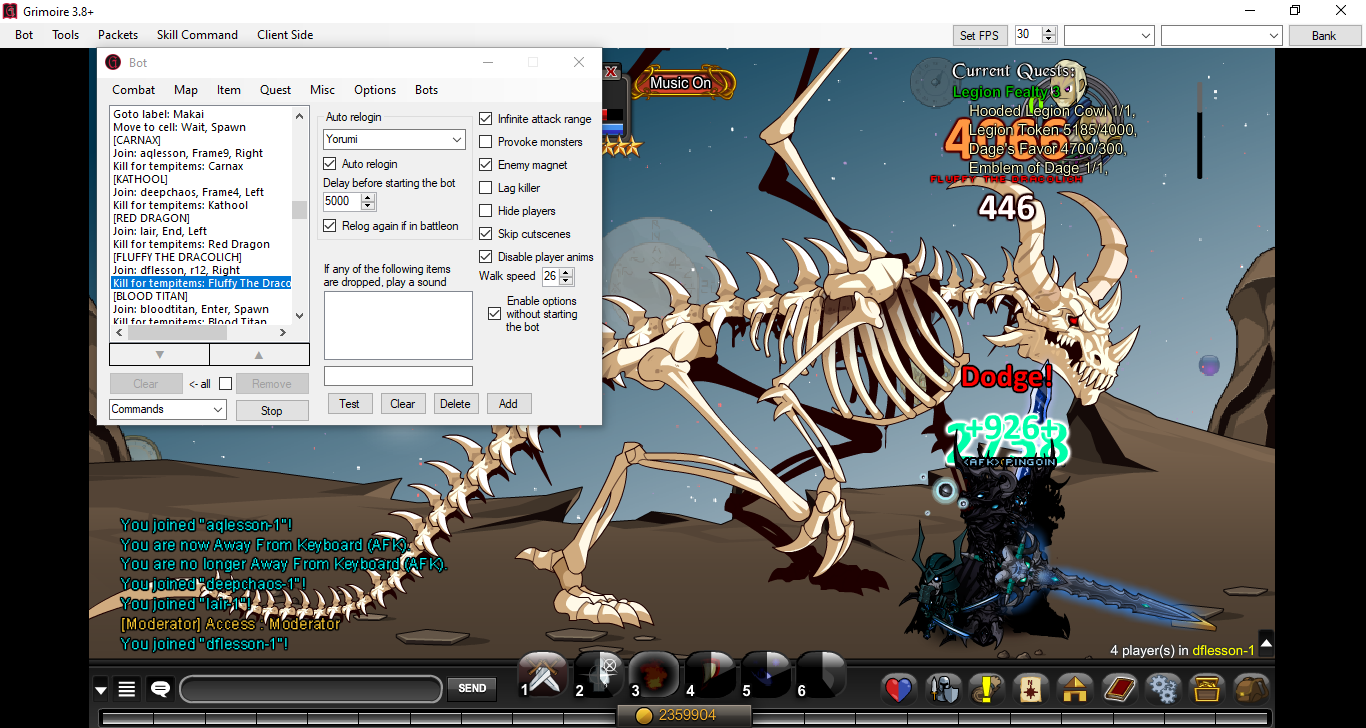Image resolution: width=1366 pixels, height=728 pixels.
Task: Toggle Skip cutscenes checkbox
Action: coord(486,234)
